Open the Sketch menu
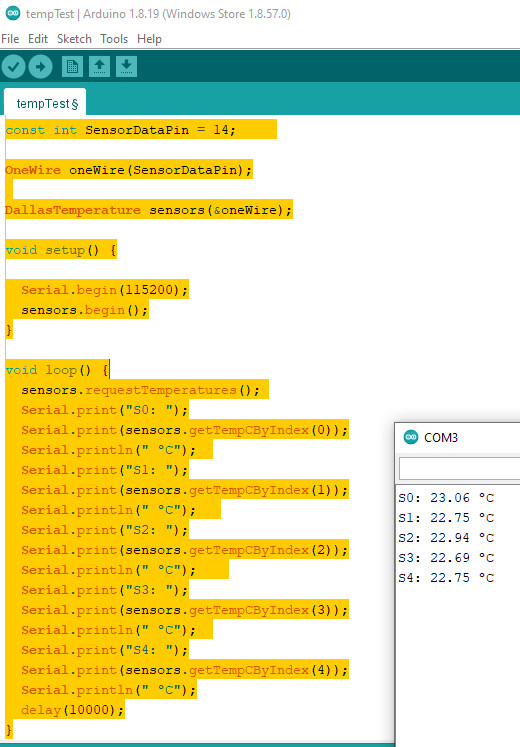Viewport: 520px width, 747px height. (74, 39)
